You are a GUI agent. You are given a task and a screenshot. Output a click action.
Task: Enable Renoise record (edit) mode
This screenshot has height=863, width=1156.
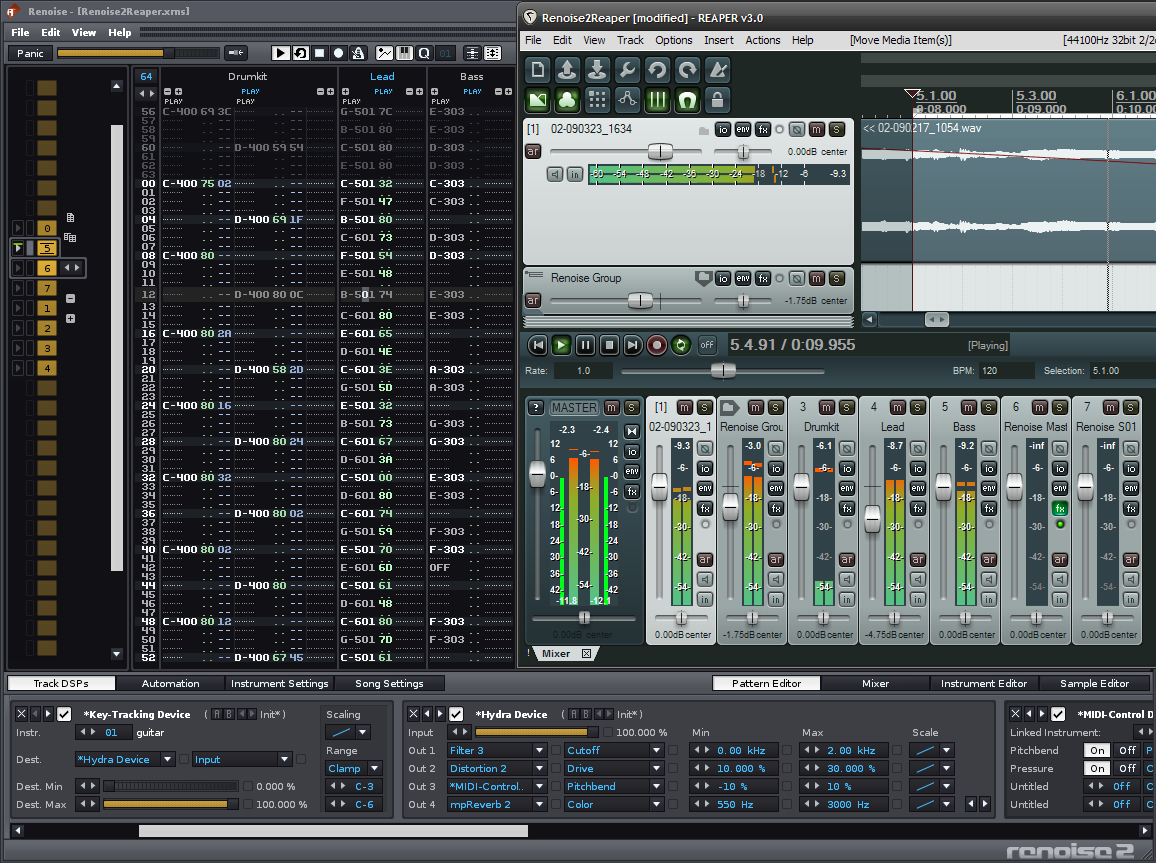coord(338,53)
